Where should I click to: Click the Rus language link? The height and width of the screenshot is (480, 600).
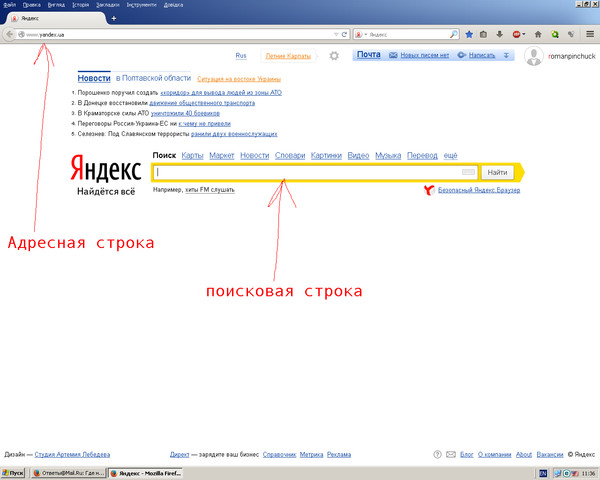[x=241, y=56]
